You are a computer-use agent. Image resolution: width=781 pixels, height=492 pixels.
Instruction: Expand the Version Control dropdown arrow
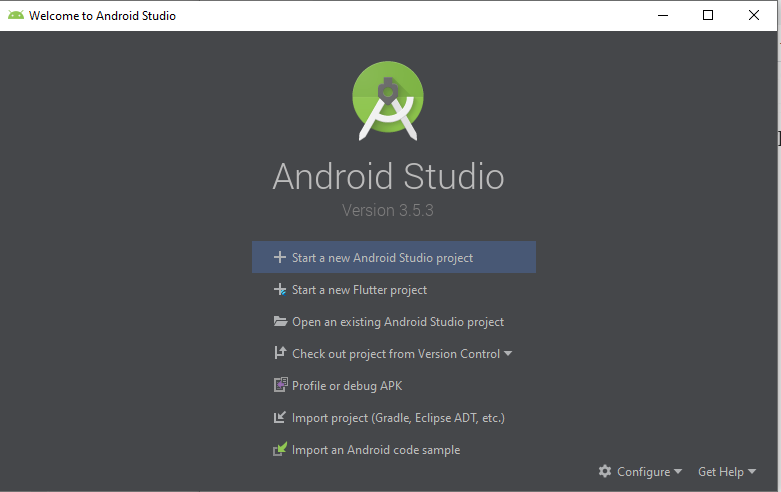508,354
